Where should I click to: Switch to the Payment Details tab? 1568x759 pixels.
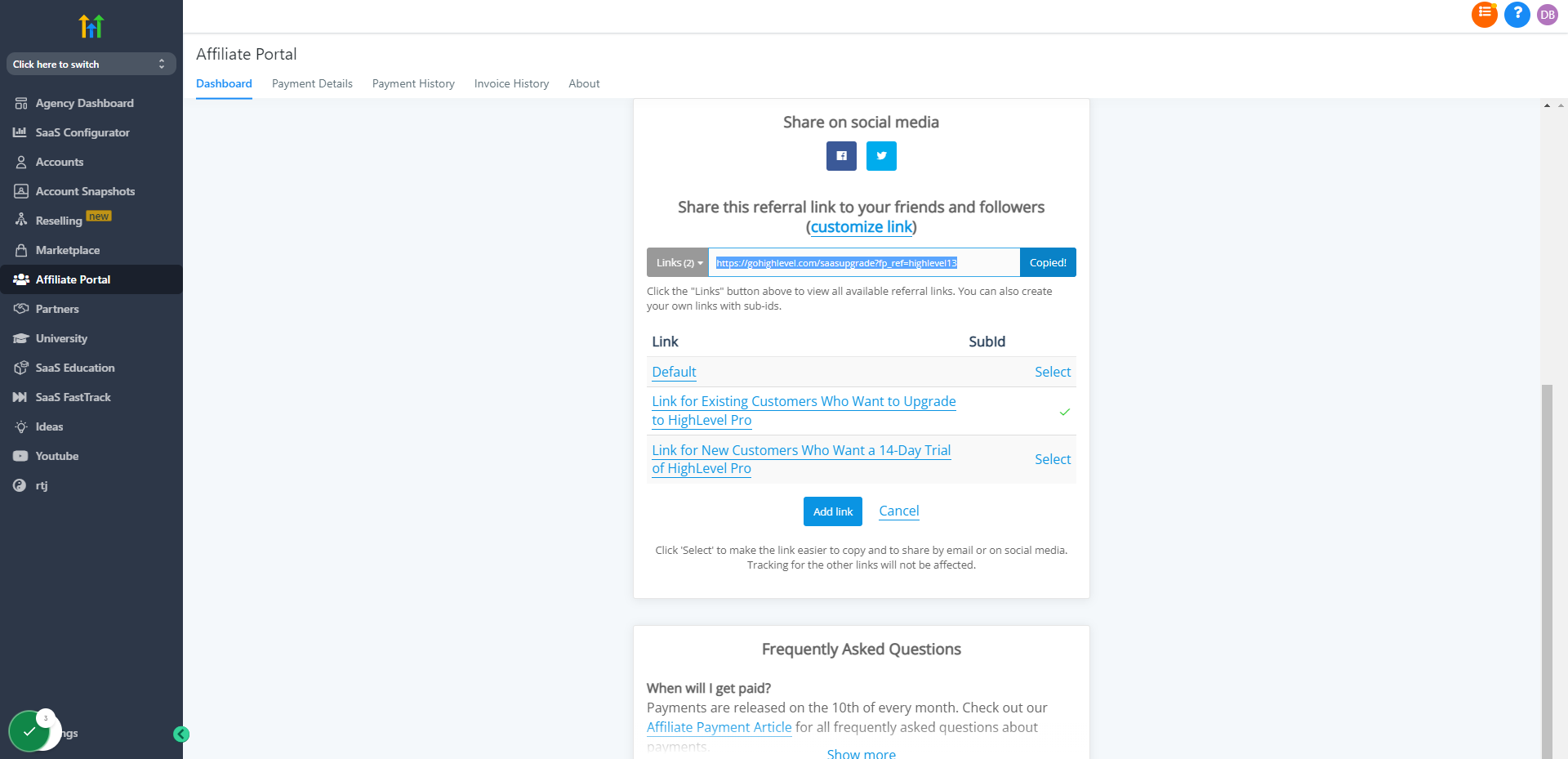312,83
